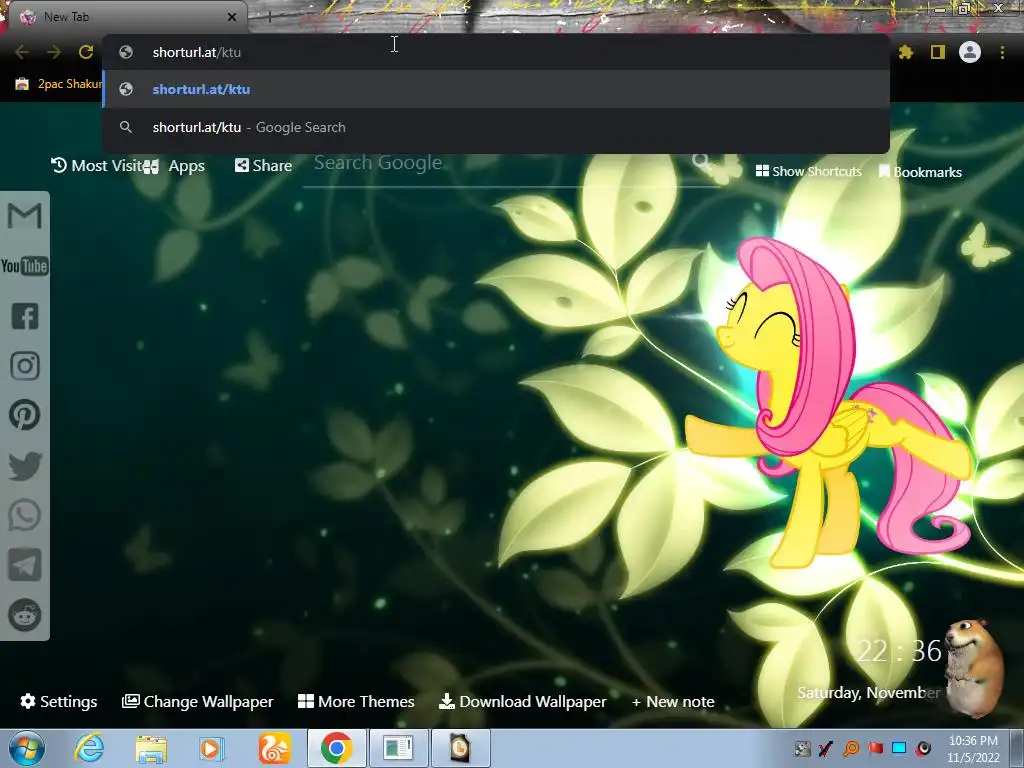
Task: Reload the page with refresh icon
Action: point(86,52)
